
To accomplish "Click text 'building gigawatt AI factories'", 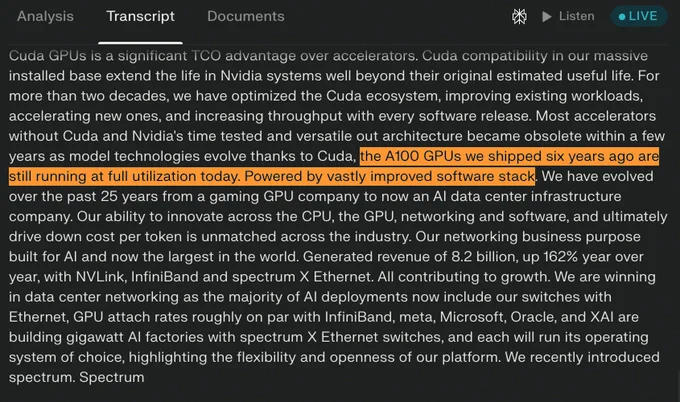I will pyautogui.click(x=105, y=337).
